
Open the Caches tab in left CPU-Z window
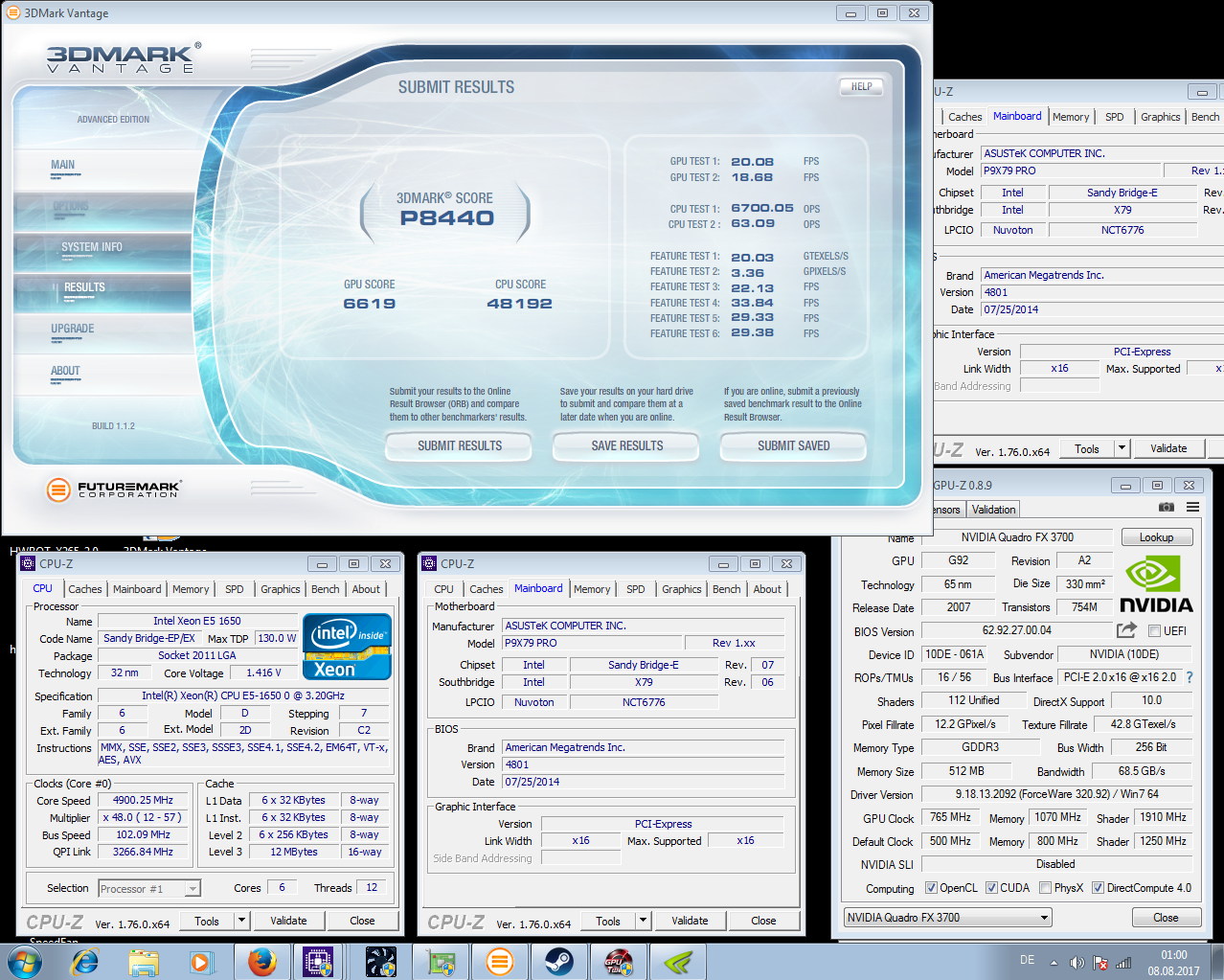[84, 589]
